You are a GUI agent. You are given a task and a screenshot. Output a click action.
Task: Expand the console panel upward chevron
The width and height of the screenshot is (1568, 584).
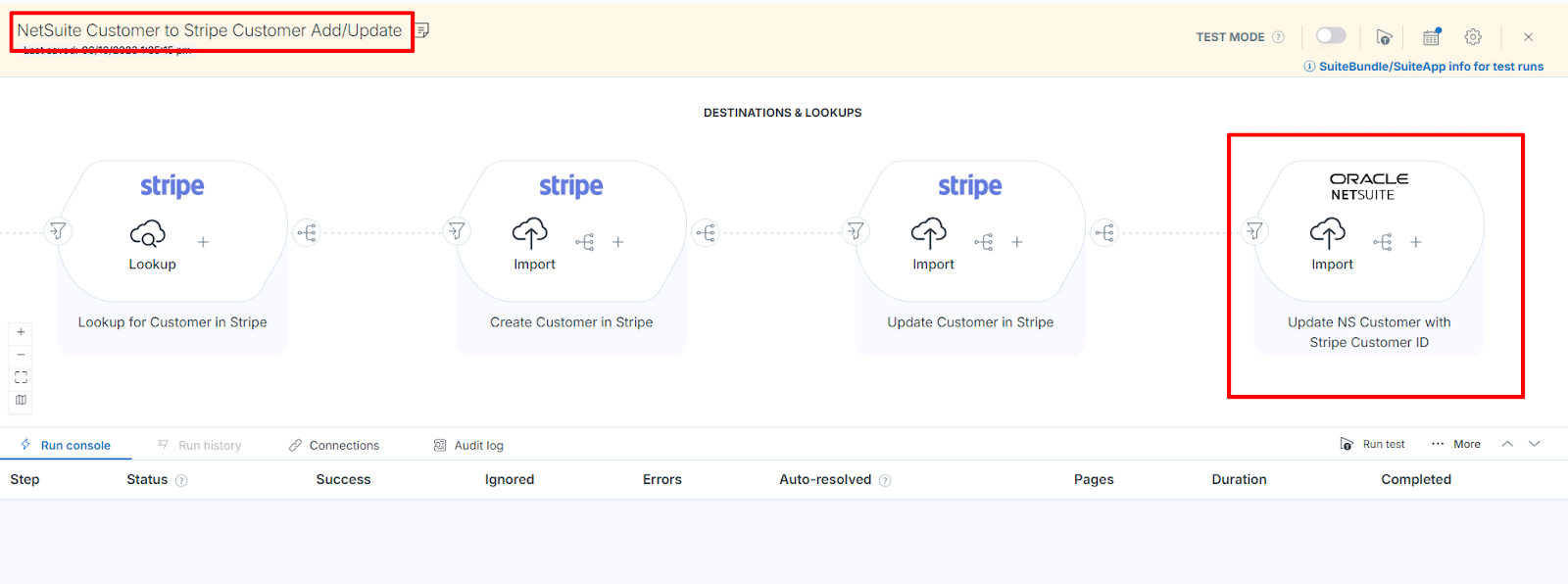(1507, 444)
